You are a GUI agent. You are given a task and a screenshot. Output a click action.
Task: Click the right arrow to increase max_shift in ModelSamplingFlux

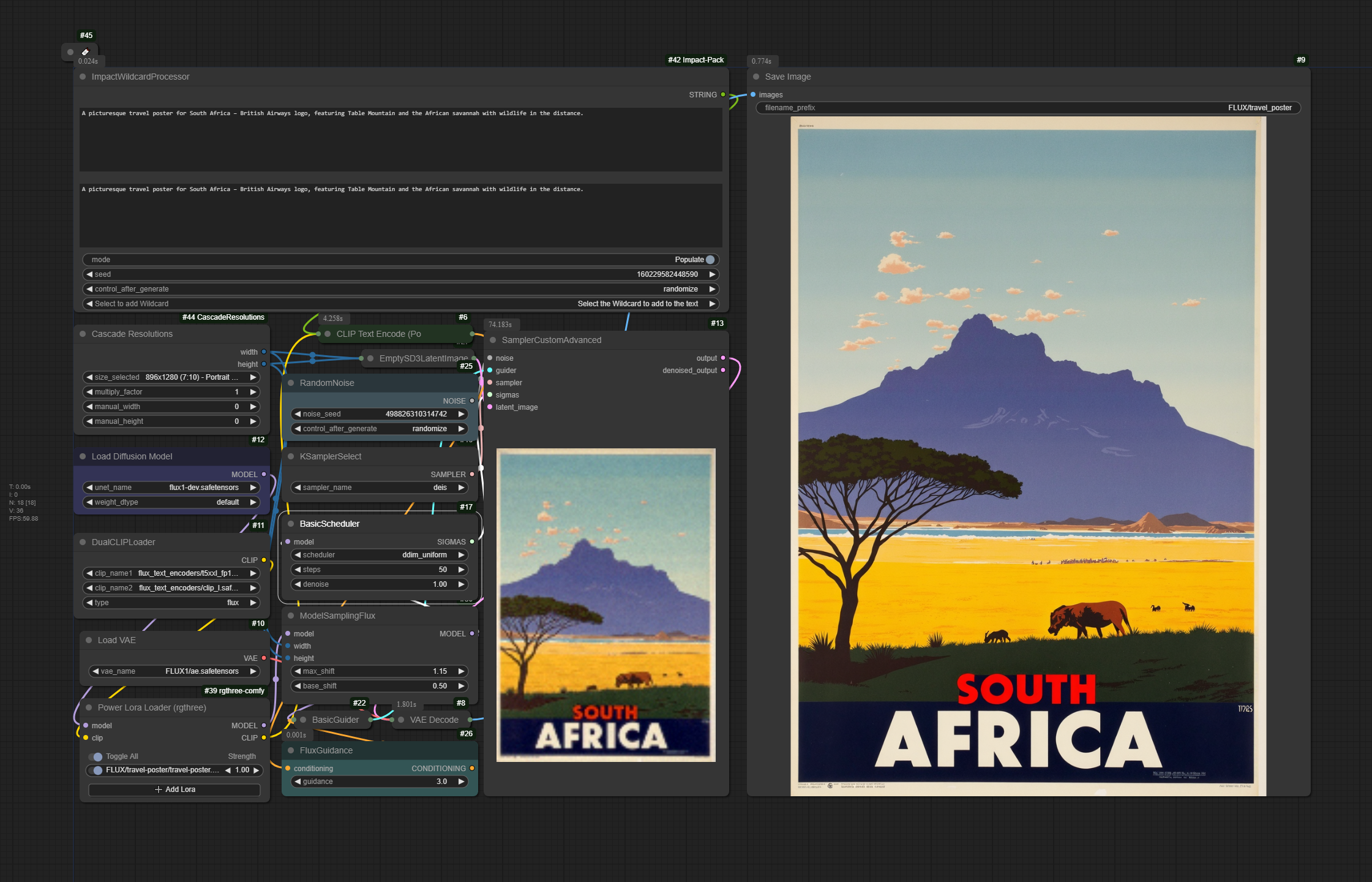pyautogui.click(x=461, y=671)
